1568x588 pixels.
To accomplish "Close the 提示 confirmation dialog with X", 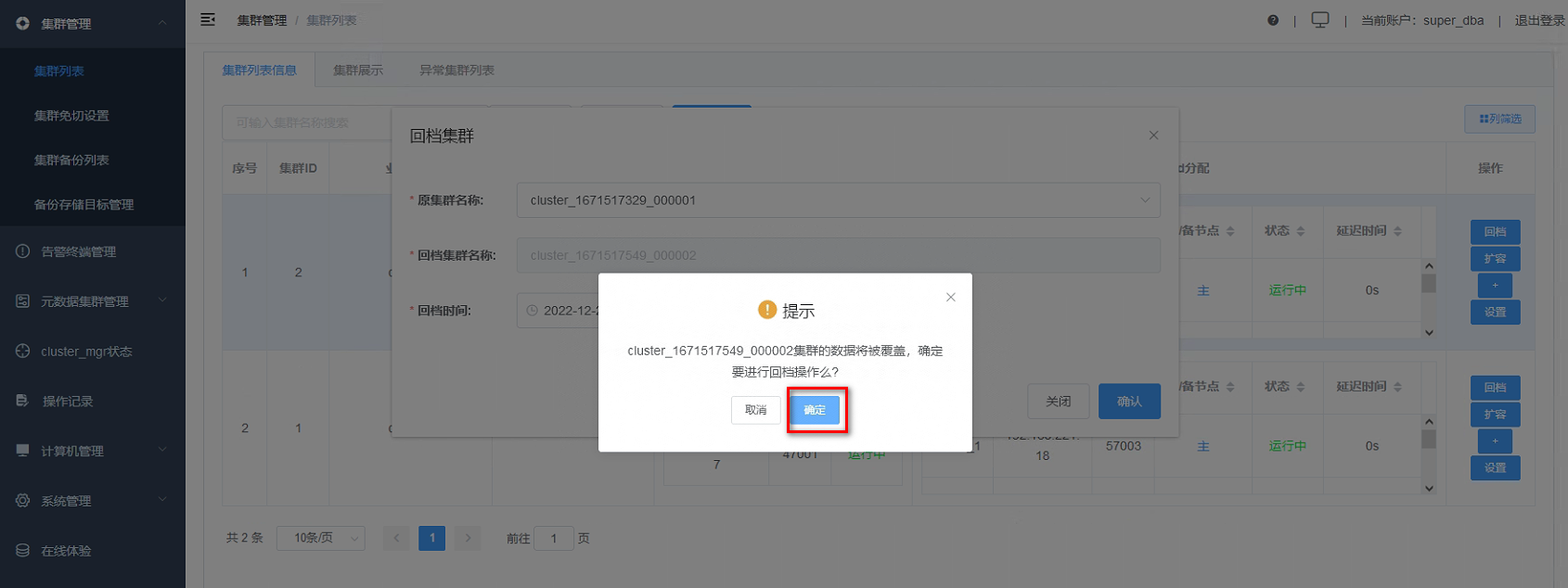I will tap(950, 297).
